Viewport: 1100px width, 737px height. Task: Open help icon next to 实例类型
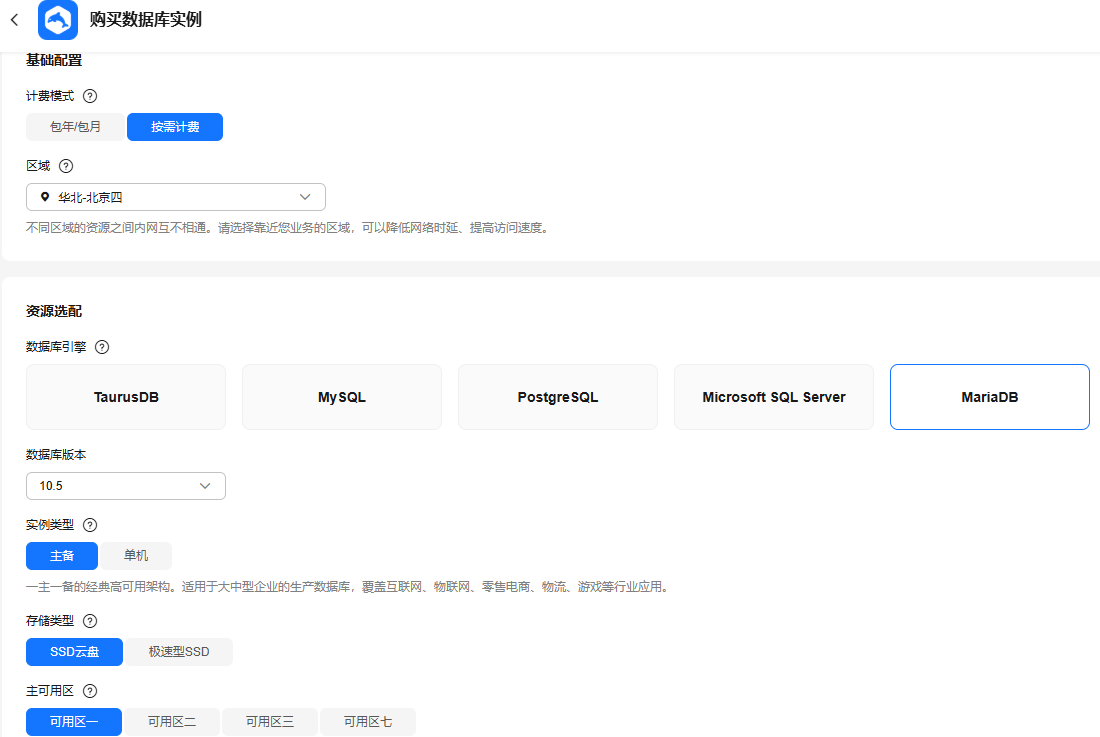[x=90, y=525]
